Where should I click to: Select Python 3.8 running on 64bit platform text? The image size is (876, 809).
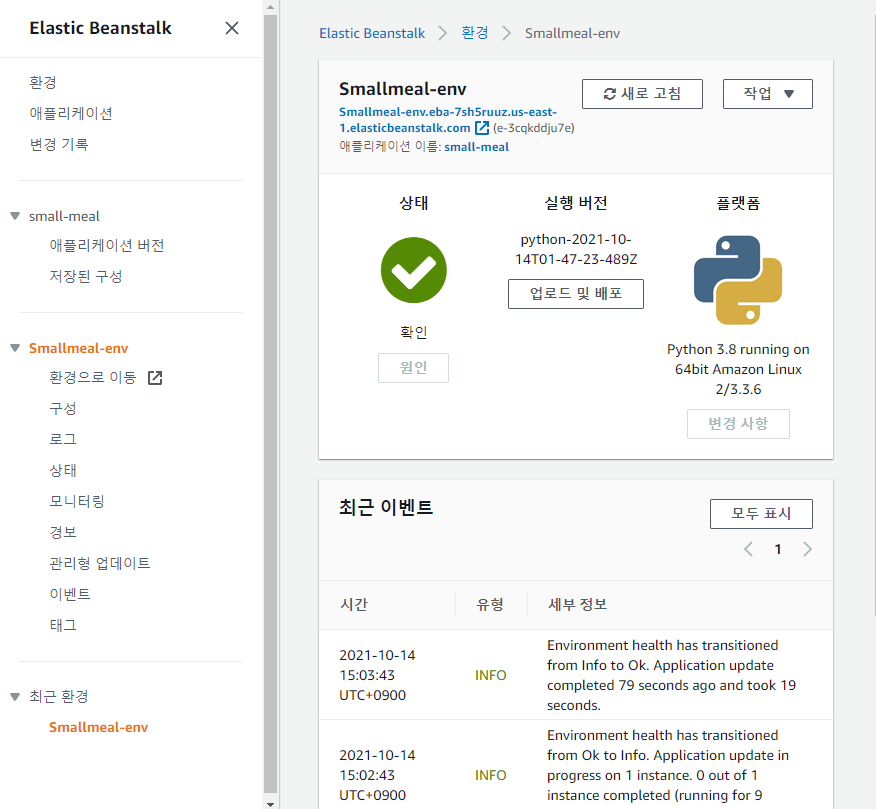tap(738, 369)
